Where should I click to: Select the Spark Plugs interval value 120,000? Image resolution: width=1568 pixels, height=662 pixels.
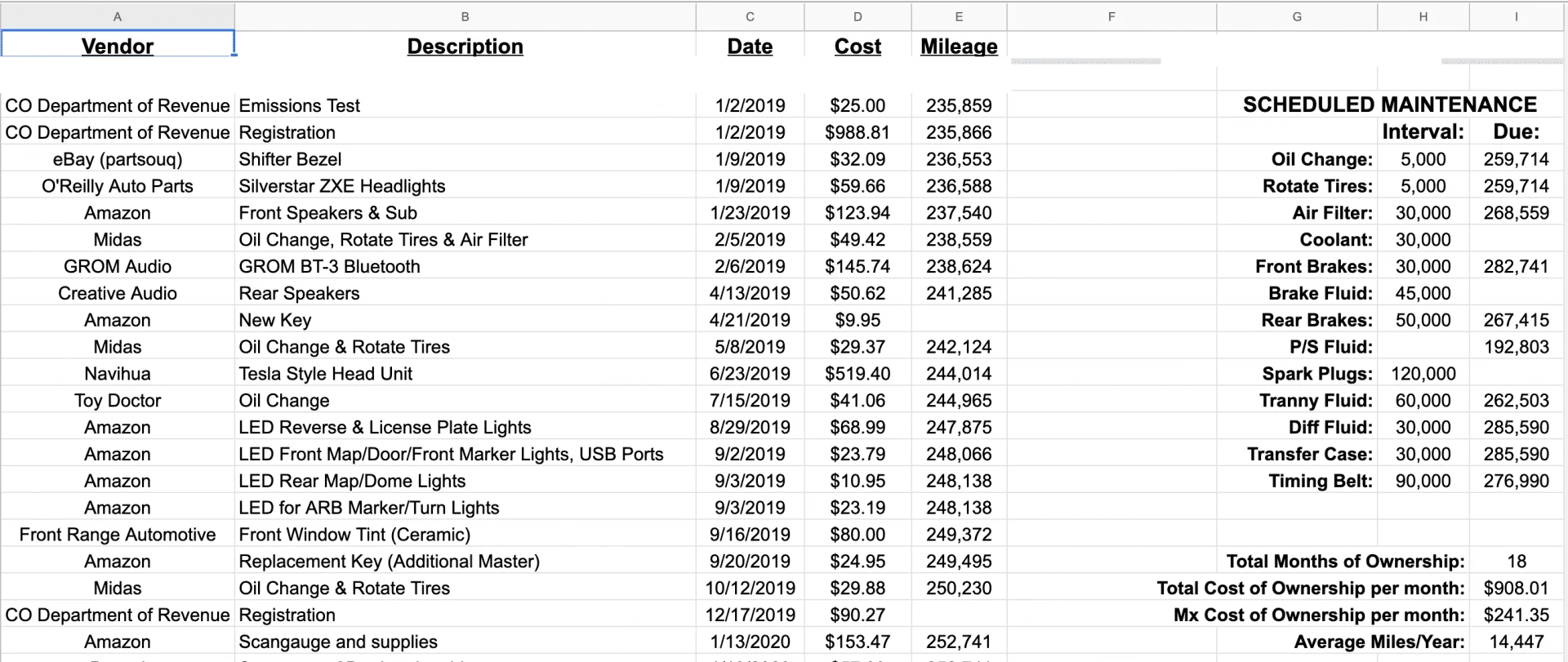click(x=1423, y=374)
